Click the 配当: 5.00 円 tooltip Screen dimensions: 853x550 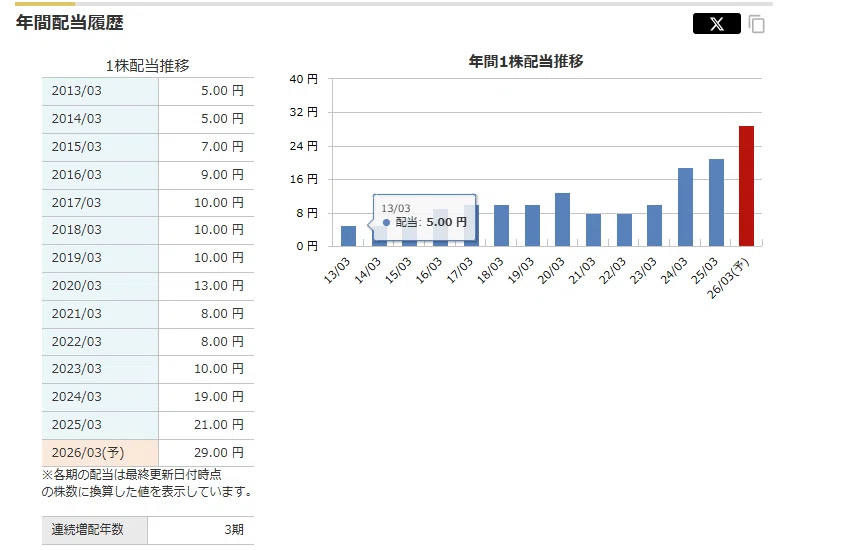pyautogui.click(x=424, y=218)
